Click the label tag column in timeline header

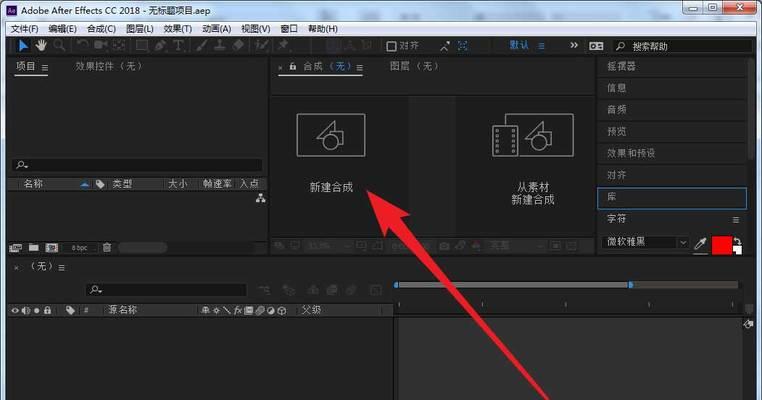tap(70, 310)
